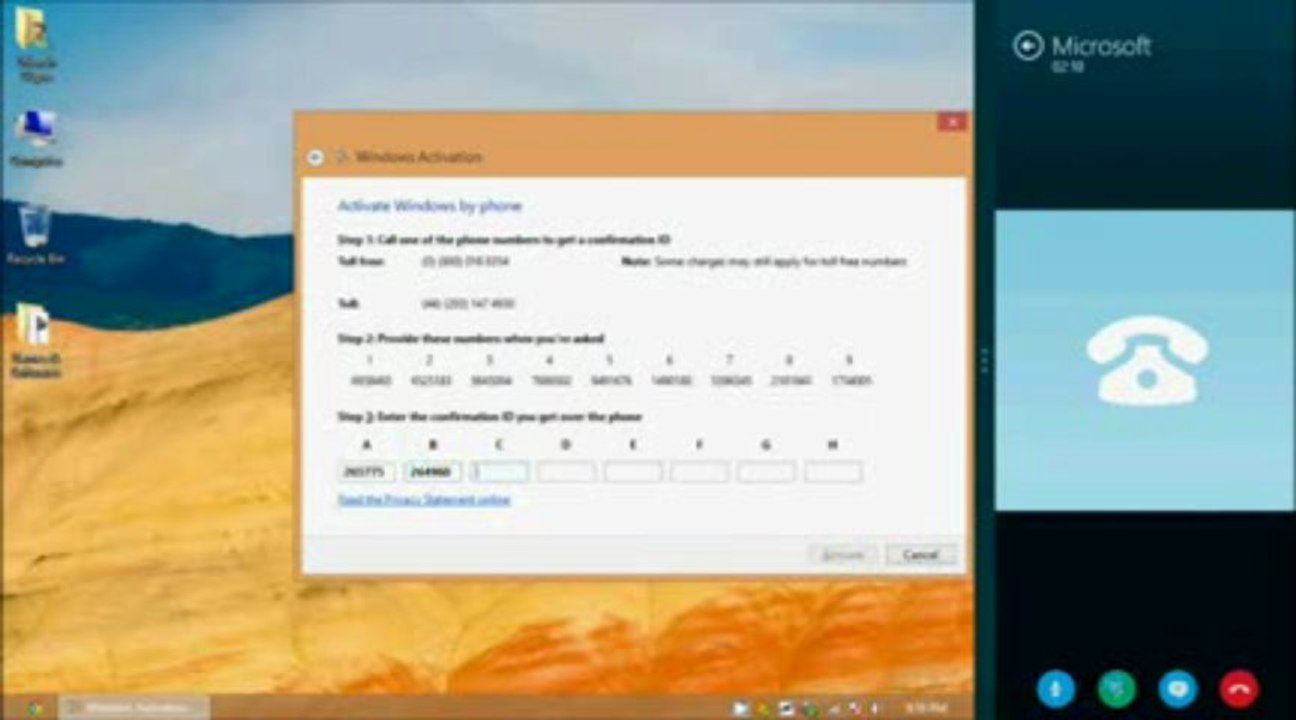This screenshot has width=1296, height=720.
Task: Open the Read the Privacy Statement online link
Action: pos(424,499)
